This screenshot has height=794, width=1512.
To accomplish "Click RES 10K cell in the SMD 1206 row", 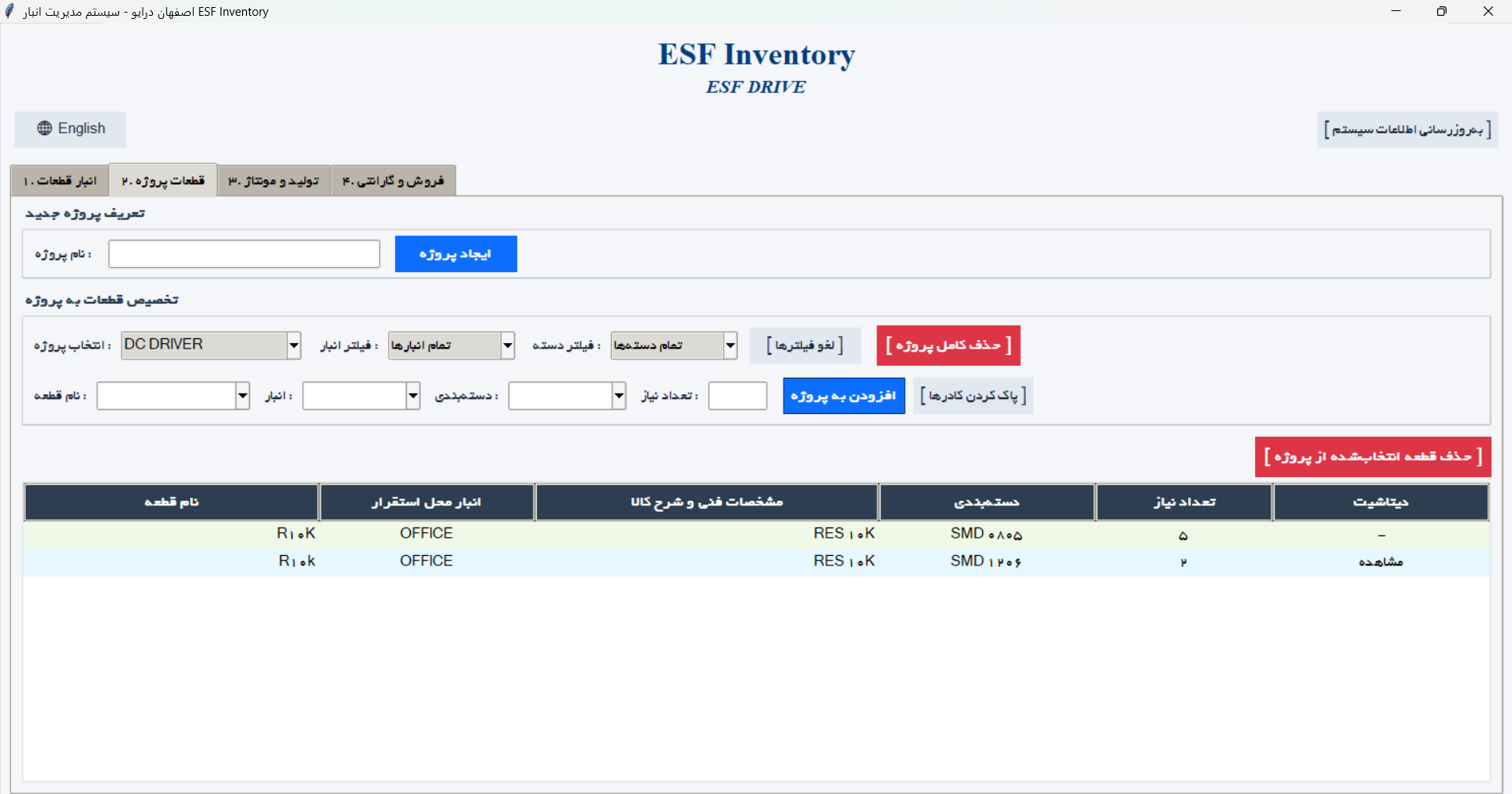I will point(844,561).
